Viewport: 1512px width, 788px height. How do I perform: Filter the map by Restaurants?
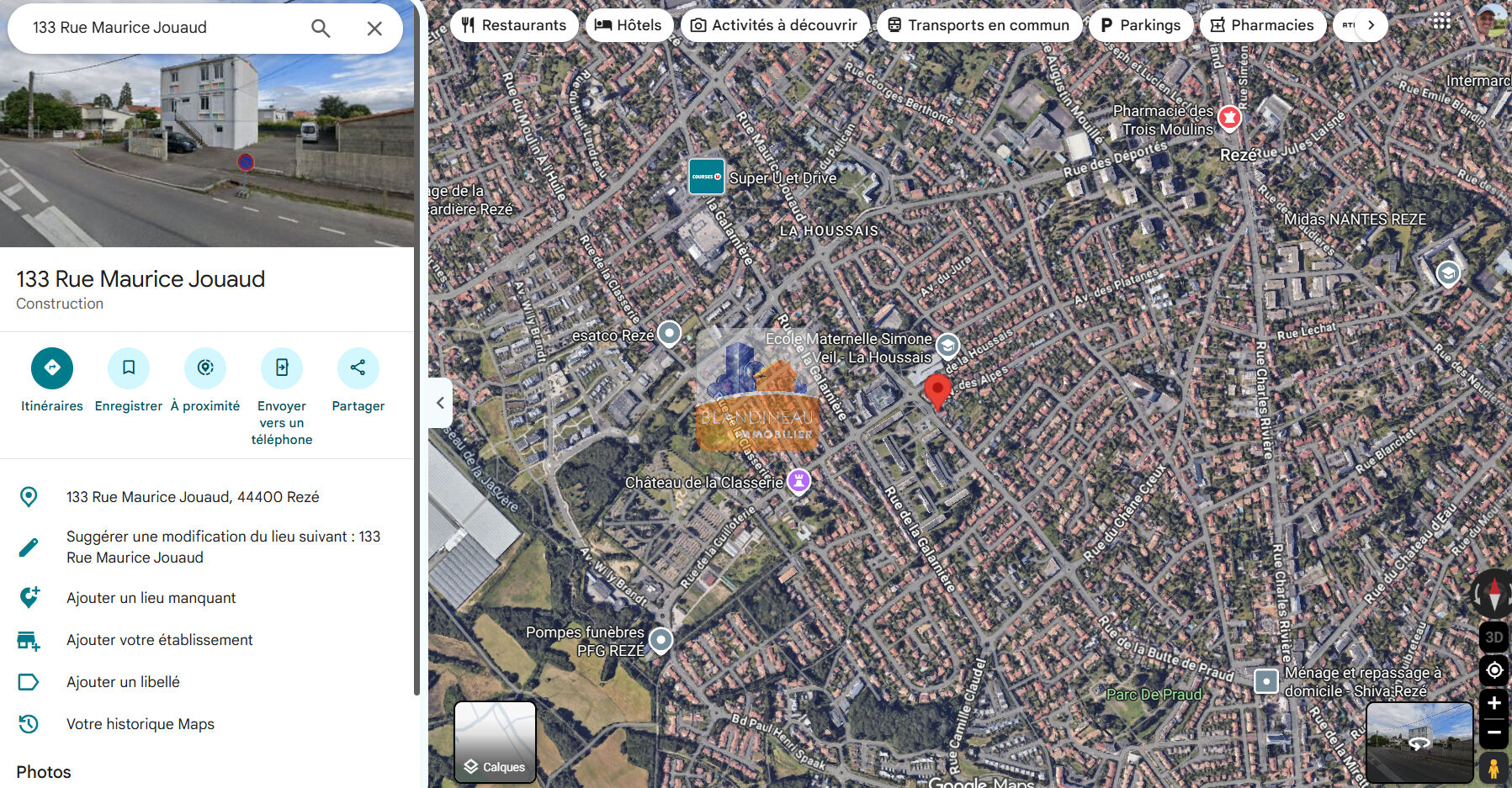click(x=514, y=25)
